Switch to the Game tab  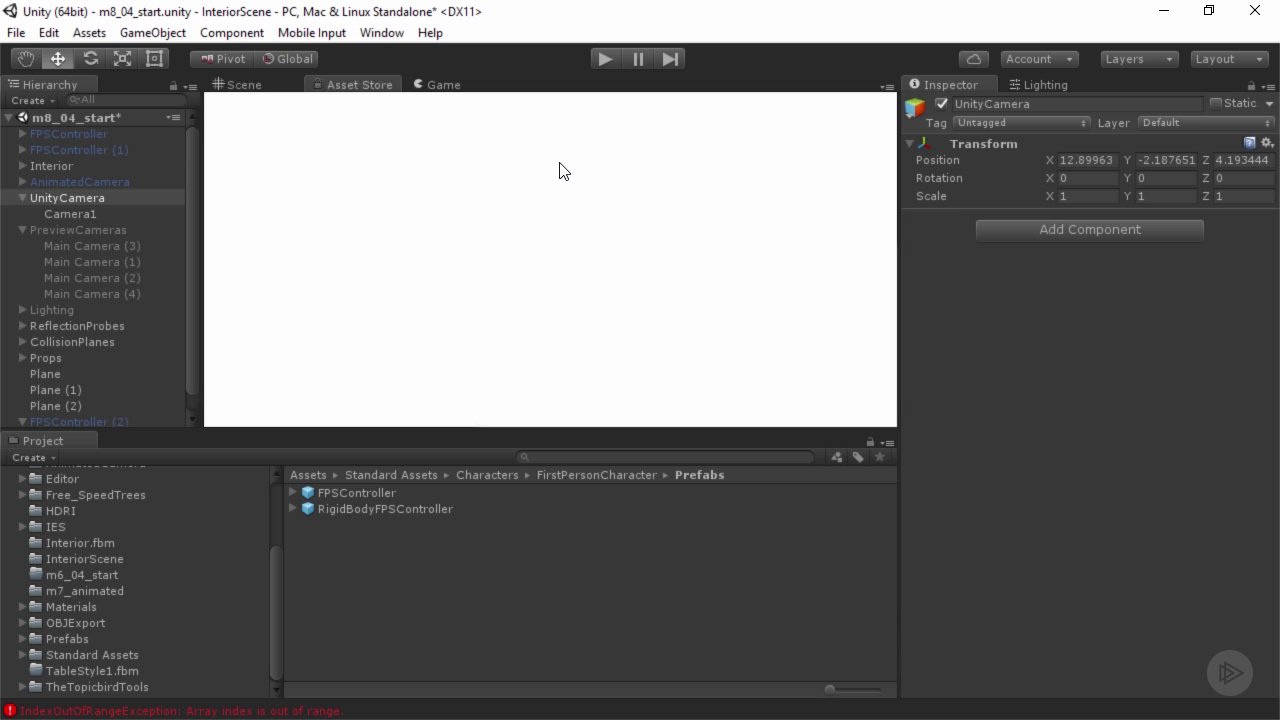click(437, 85)
